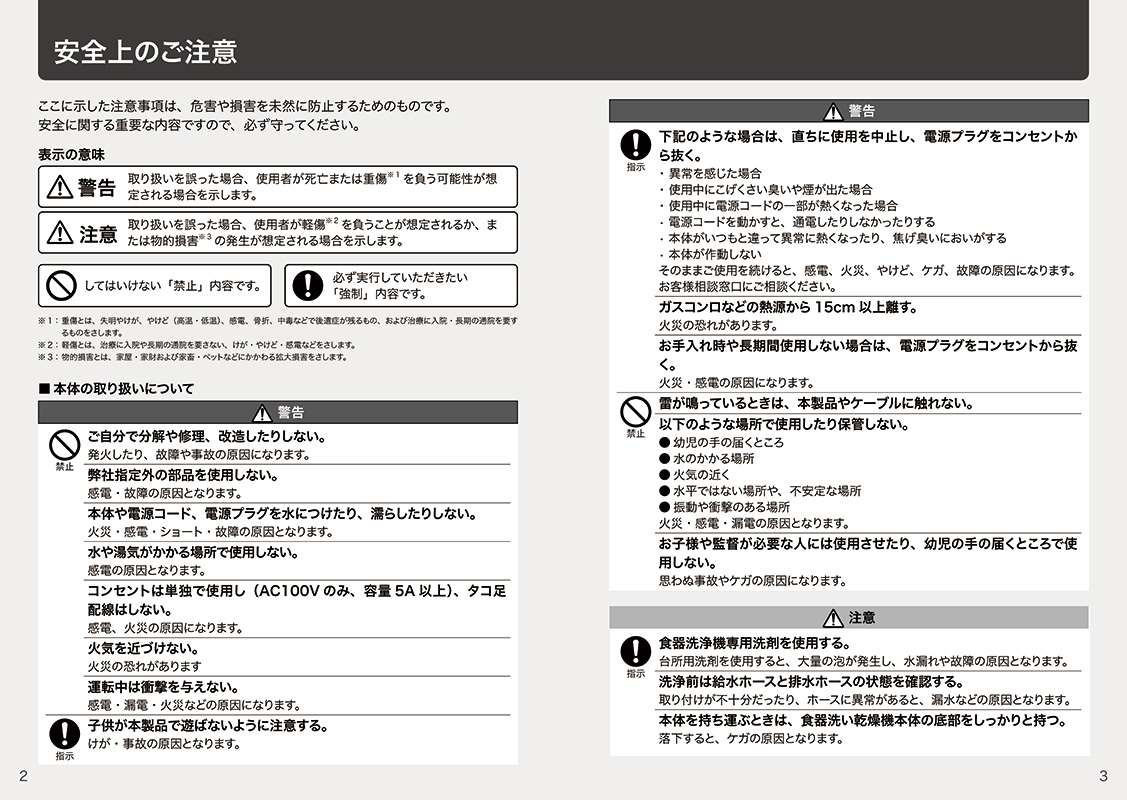This screenshot has width=1127, height=800.
Task: Click the line 弊社指定外の部品を使用しない。
Action: (183, 475)
